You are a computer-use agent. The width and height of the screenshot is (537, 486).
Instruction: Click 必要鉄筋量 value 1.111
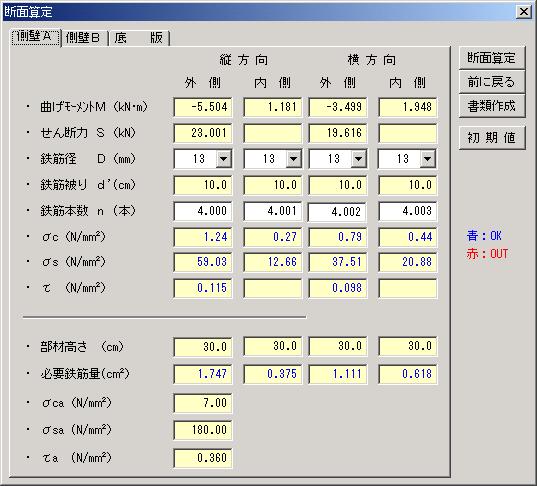(x=338, y=374)
